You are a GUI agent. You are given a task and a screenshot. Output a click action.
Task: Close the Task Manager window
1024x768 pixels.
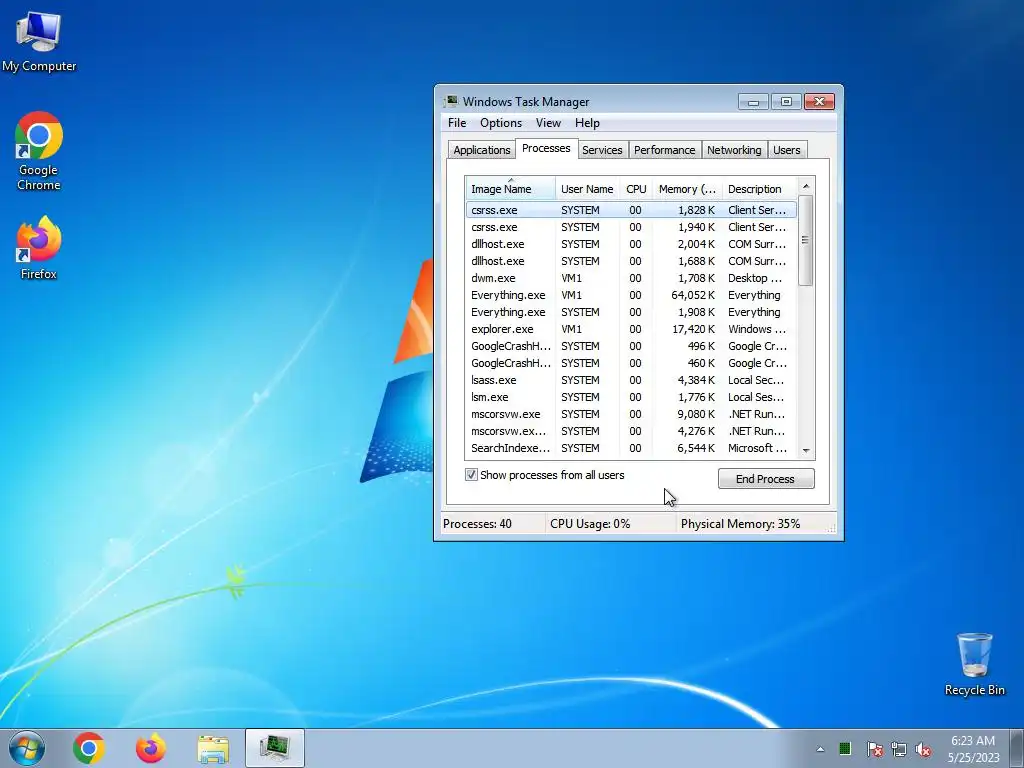(x=819, y=102)
